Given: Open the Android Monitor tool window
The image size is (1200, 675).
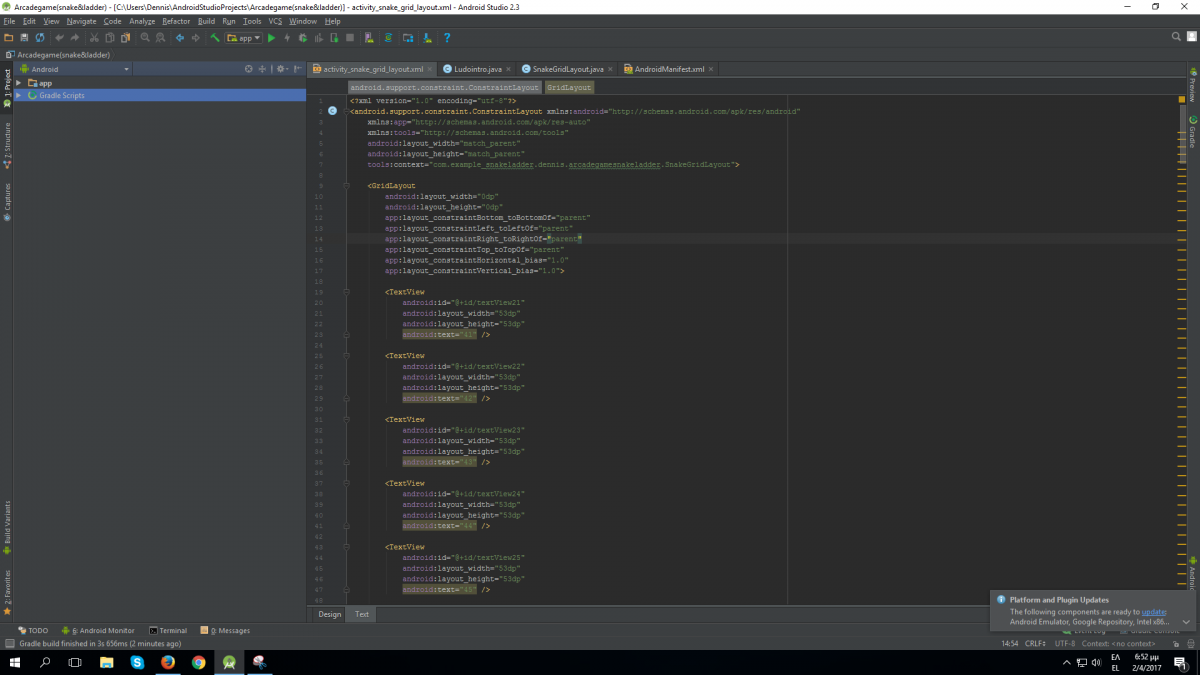Looking at the screenshot, I should coord(98,631).
